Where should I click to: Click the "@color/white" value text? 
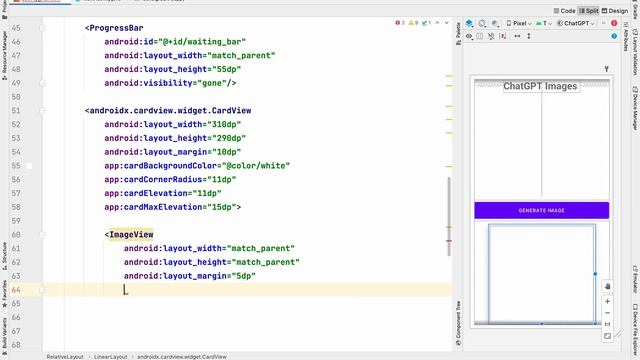256,166
